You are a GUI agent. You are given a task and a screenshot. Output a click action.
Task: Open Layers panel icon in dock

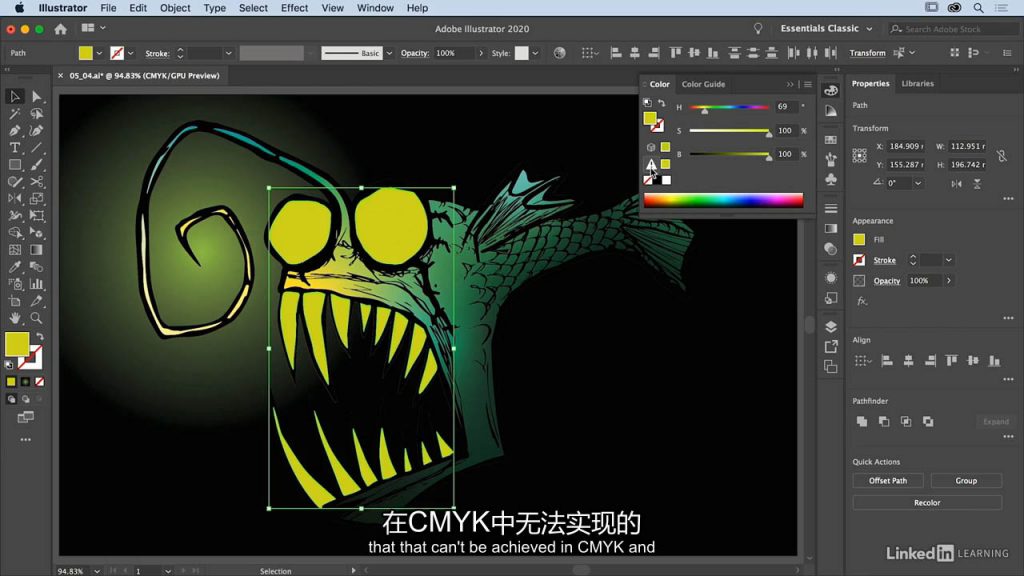coord(831,327)
